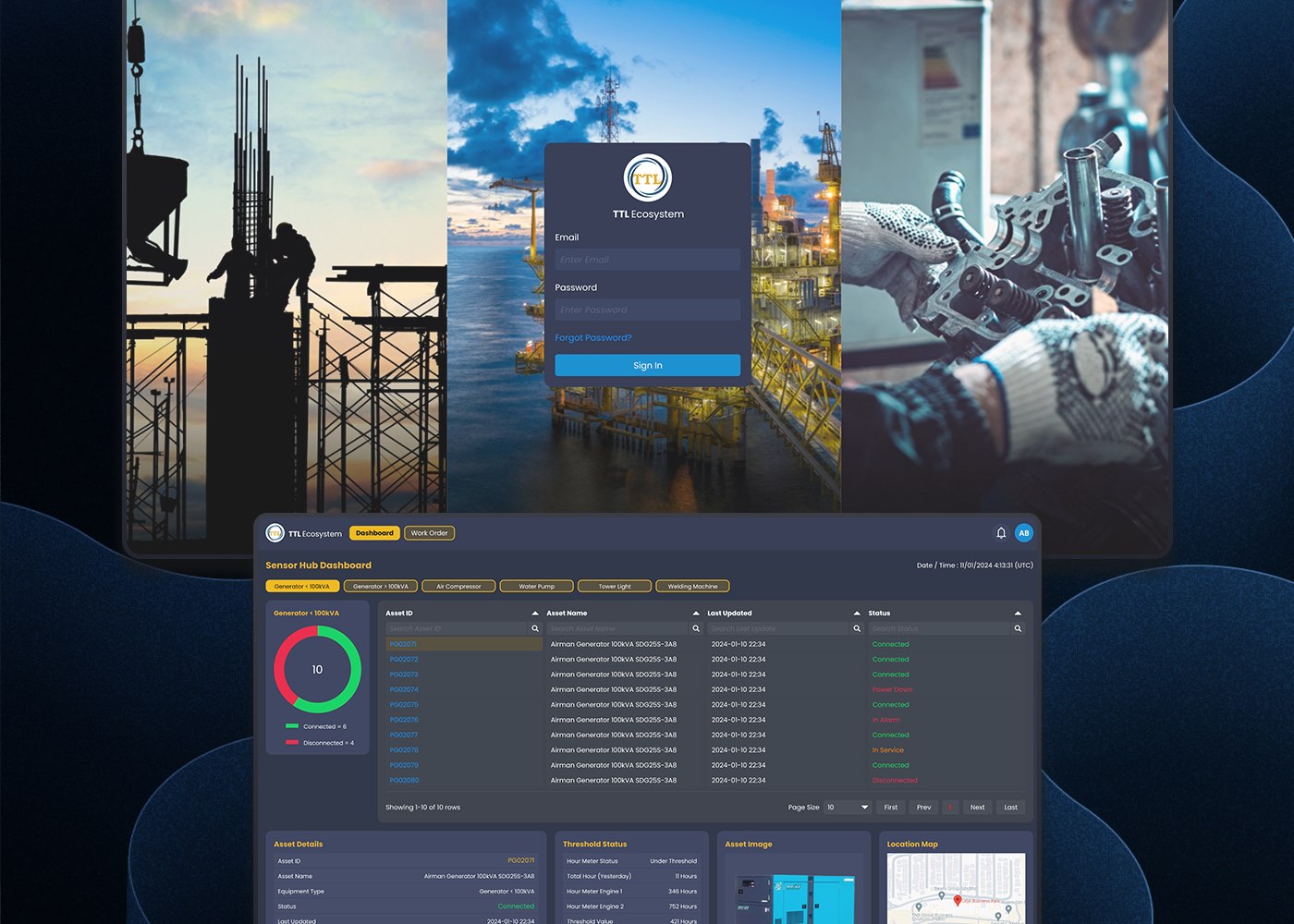
Task: Focus the Email input field
Action: click(647, 260)
